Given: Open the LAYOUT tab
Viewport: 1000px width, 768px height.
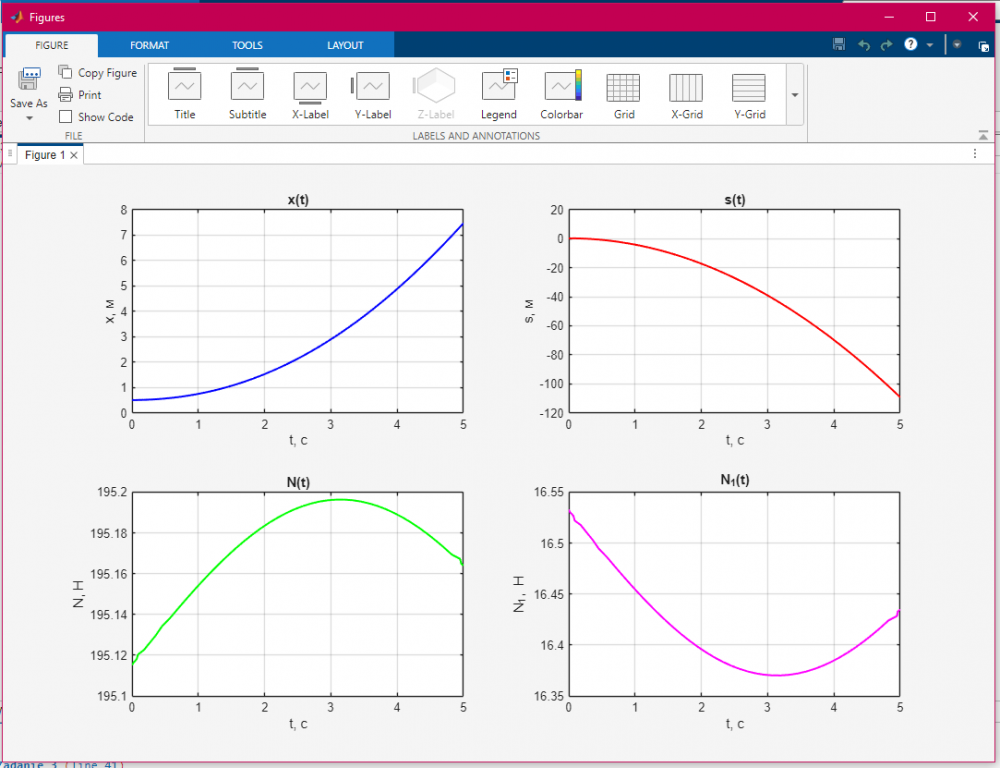Looking at the screenshot, I should coord(345,45).
